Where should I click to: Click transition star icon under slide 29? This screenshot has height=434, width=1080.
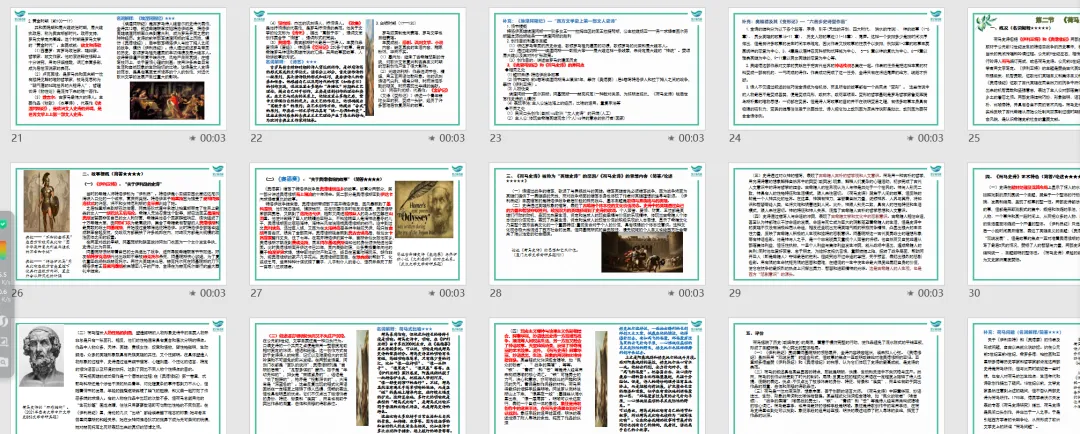click(x=911, y=293)
